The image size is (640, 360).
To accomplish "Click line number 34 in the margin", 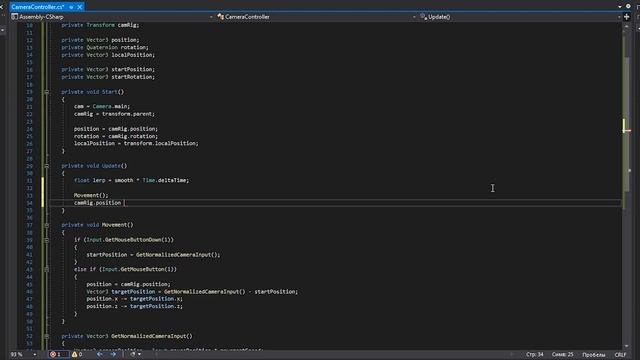I will pyautogui.click(x=29, y=203).
